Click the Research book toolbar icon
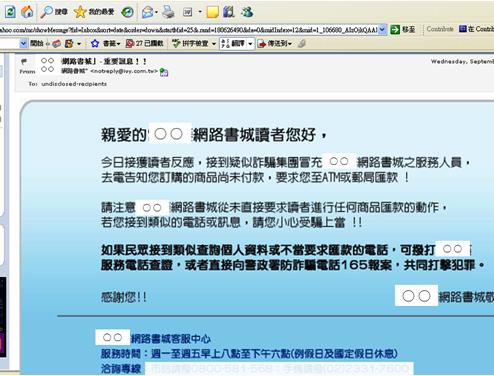Viewport: 494px width, 376px height. [x=229, y=12]
